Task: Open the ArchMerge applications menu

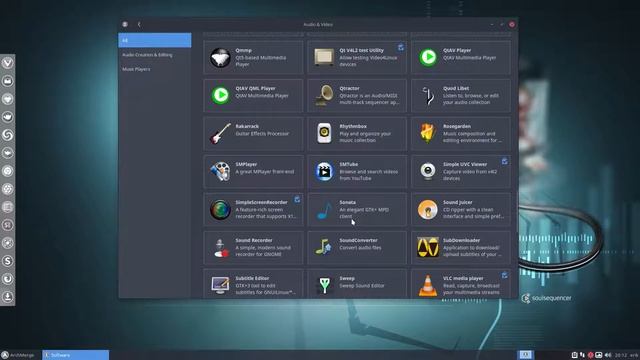Action: (18, 355)
